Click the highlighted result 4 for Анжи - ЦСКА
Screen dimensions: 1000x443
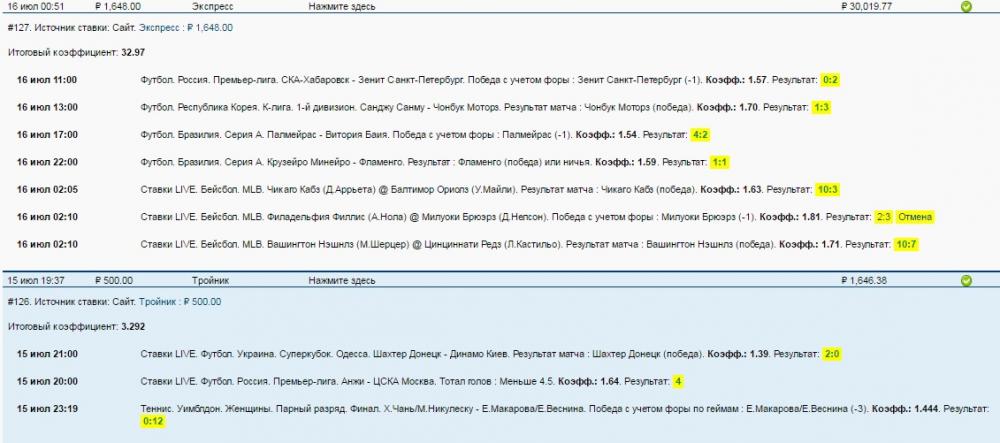(x=678, y=381)
